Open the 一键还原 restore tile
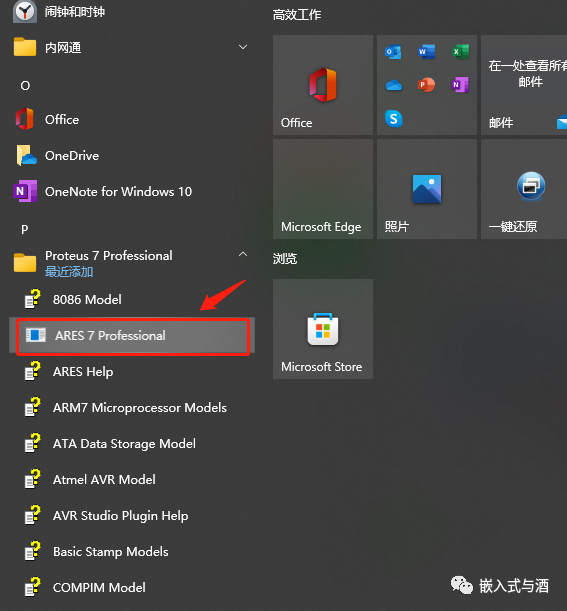567x611 pixels. (x=524, y=189)
